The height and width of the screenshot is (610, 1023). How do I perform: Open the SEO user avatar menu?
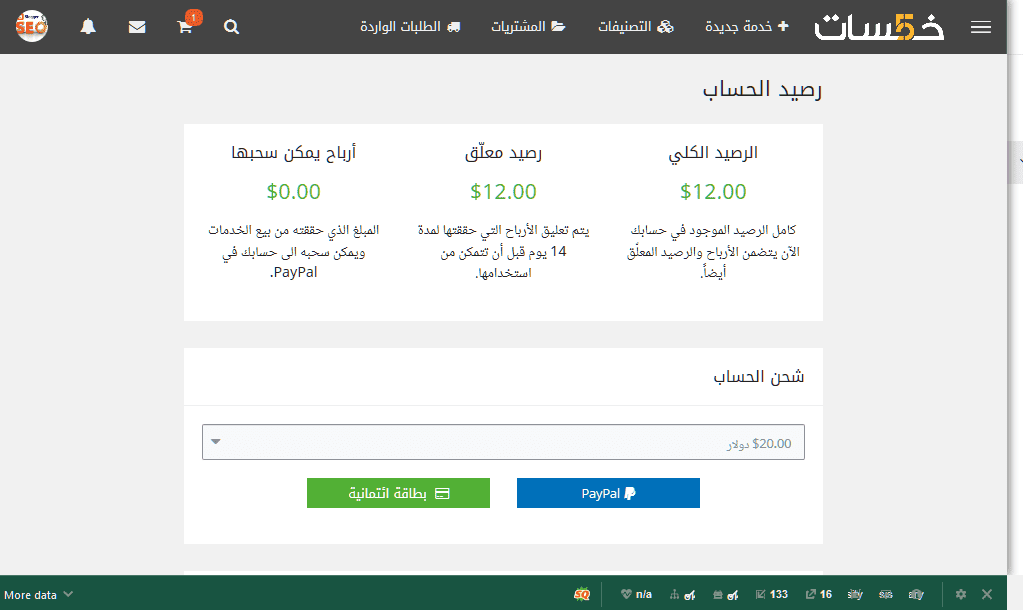pos(31,26)
